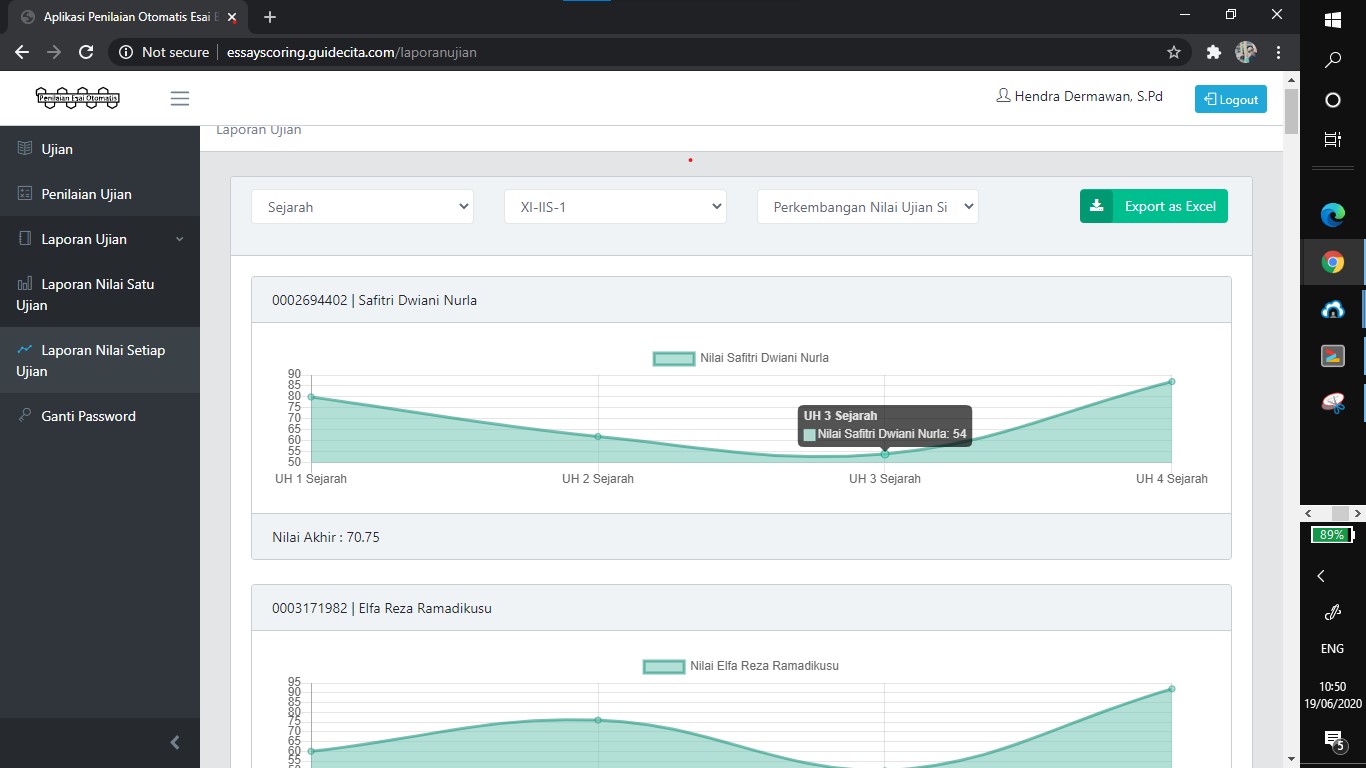This screenshot has width=1366, height=768.
Task: Open Chrome three-dot menu
Action: (1278, 52)
